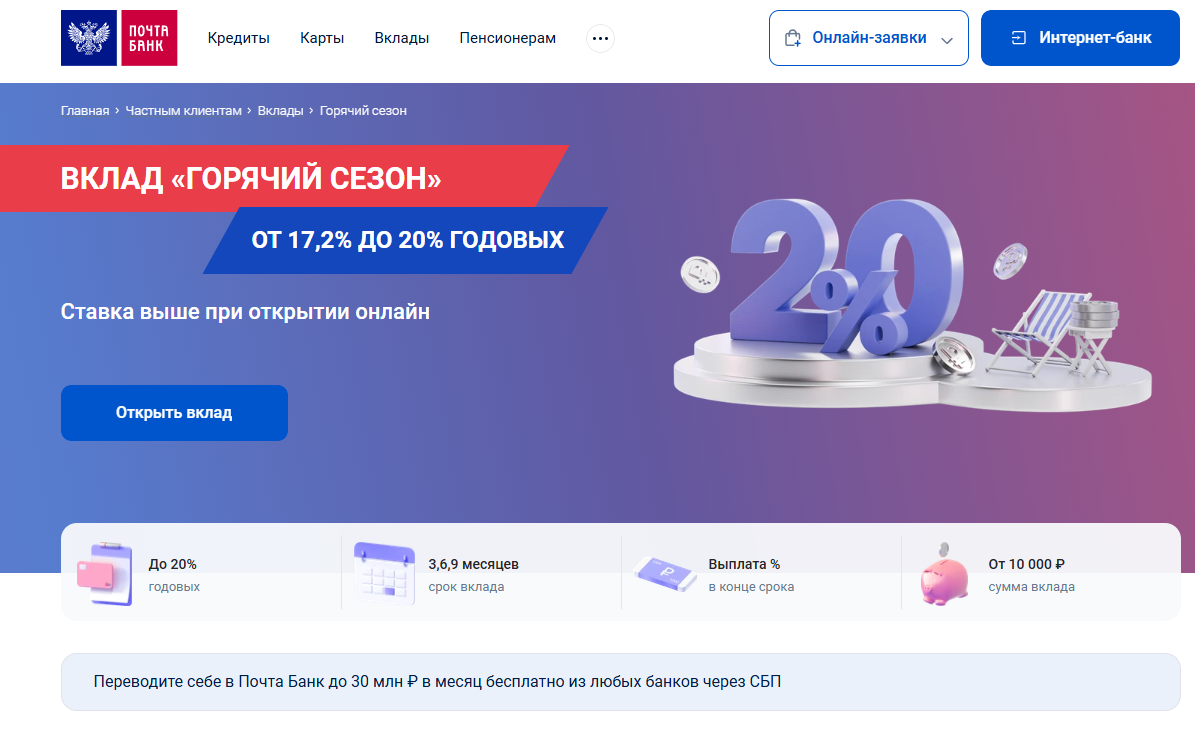This screenshot has width=1195, height=742.
Task: Click the calendar icon for deposit term
Action: point(385,574)
